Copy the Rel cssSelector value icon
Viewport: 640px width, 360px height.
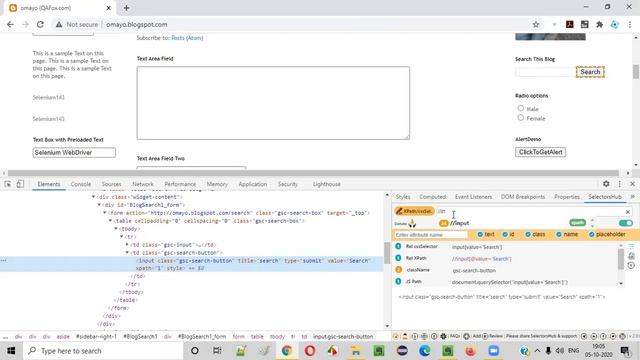tap(398, 247)
